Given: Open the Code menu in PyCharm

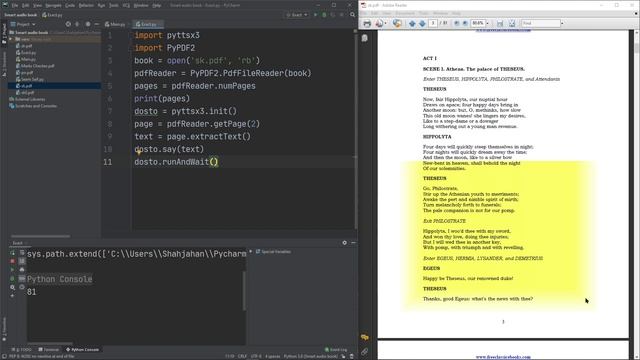Looking at the screenshot, I should click(70, 5).
